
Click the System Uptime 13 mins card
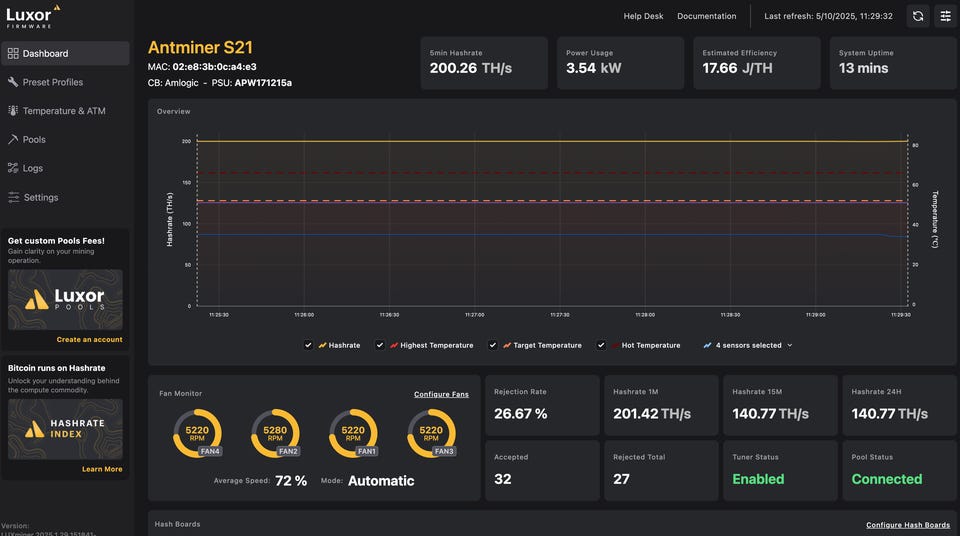point(893,63)
